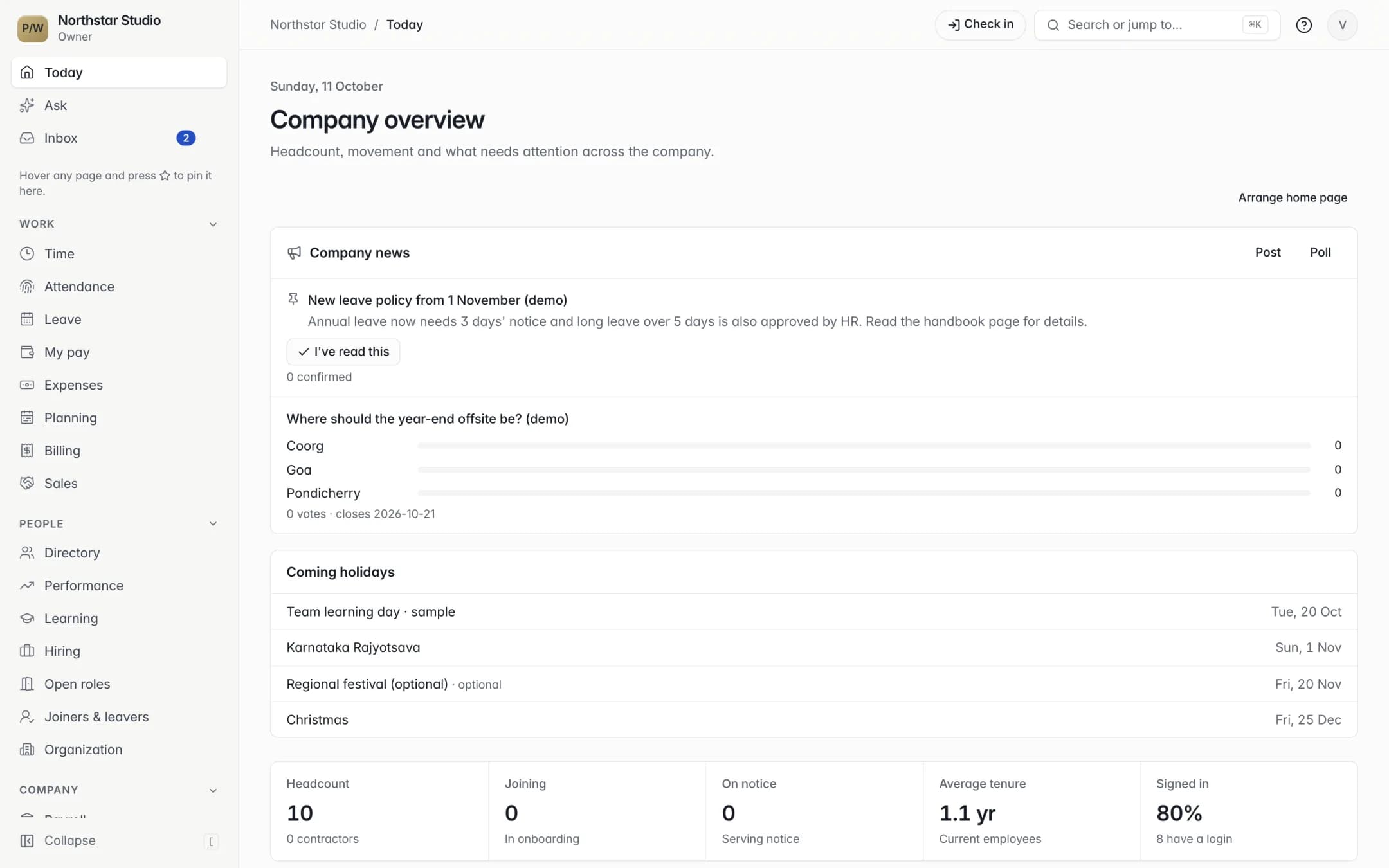The image size is (1389, 868).
Task: Vote for Coorg in offsite poll
Action: point(813,446)
